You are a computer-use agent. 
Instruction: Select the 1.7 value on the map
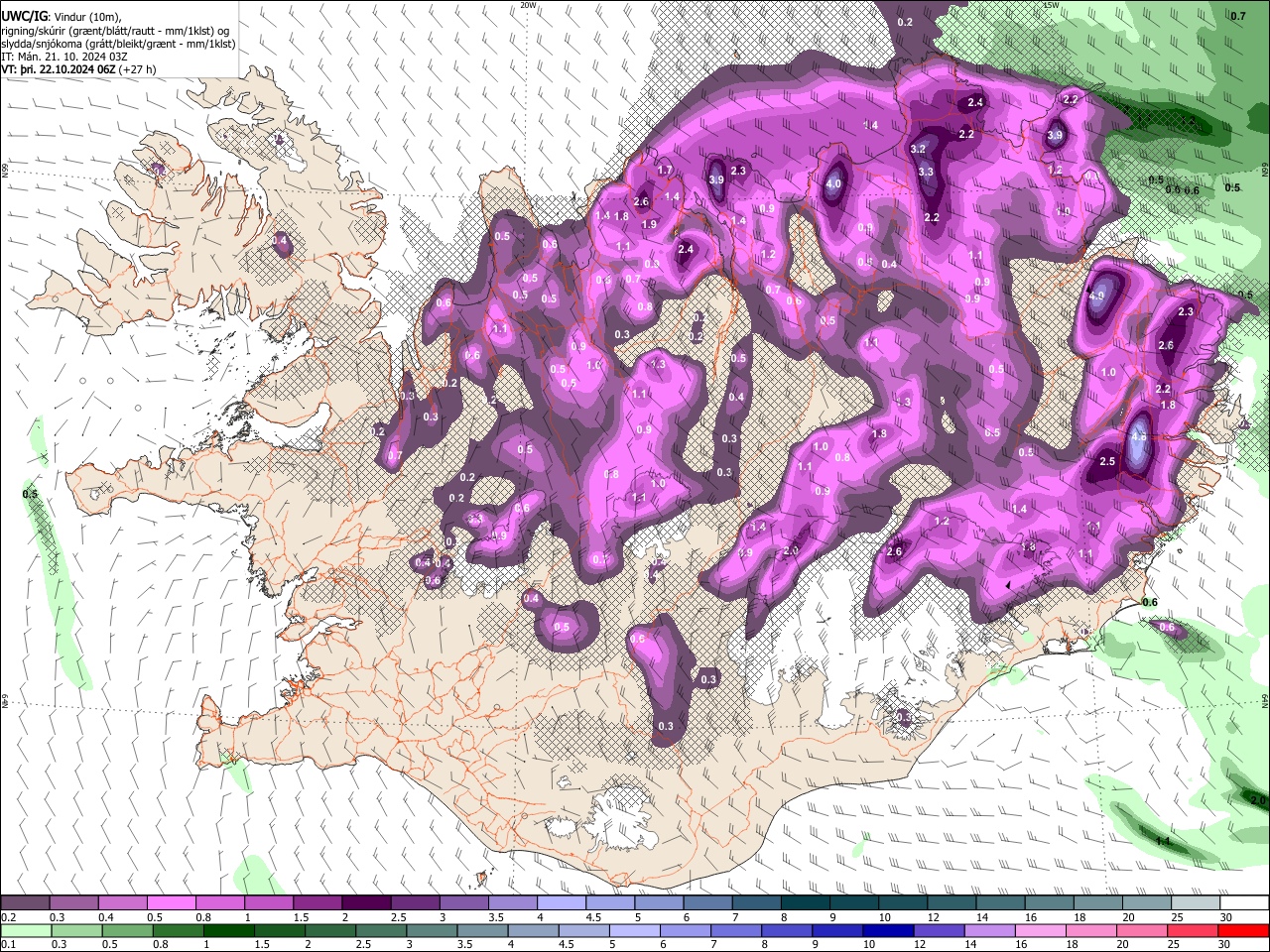[x=665, y=171]
